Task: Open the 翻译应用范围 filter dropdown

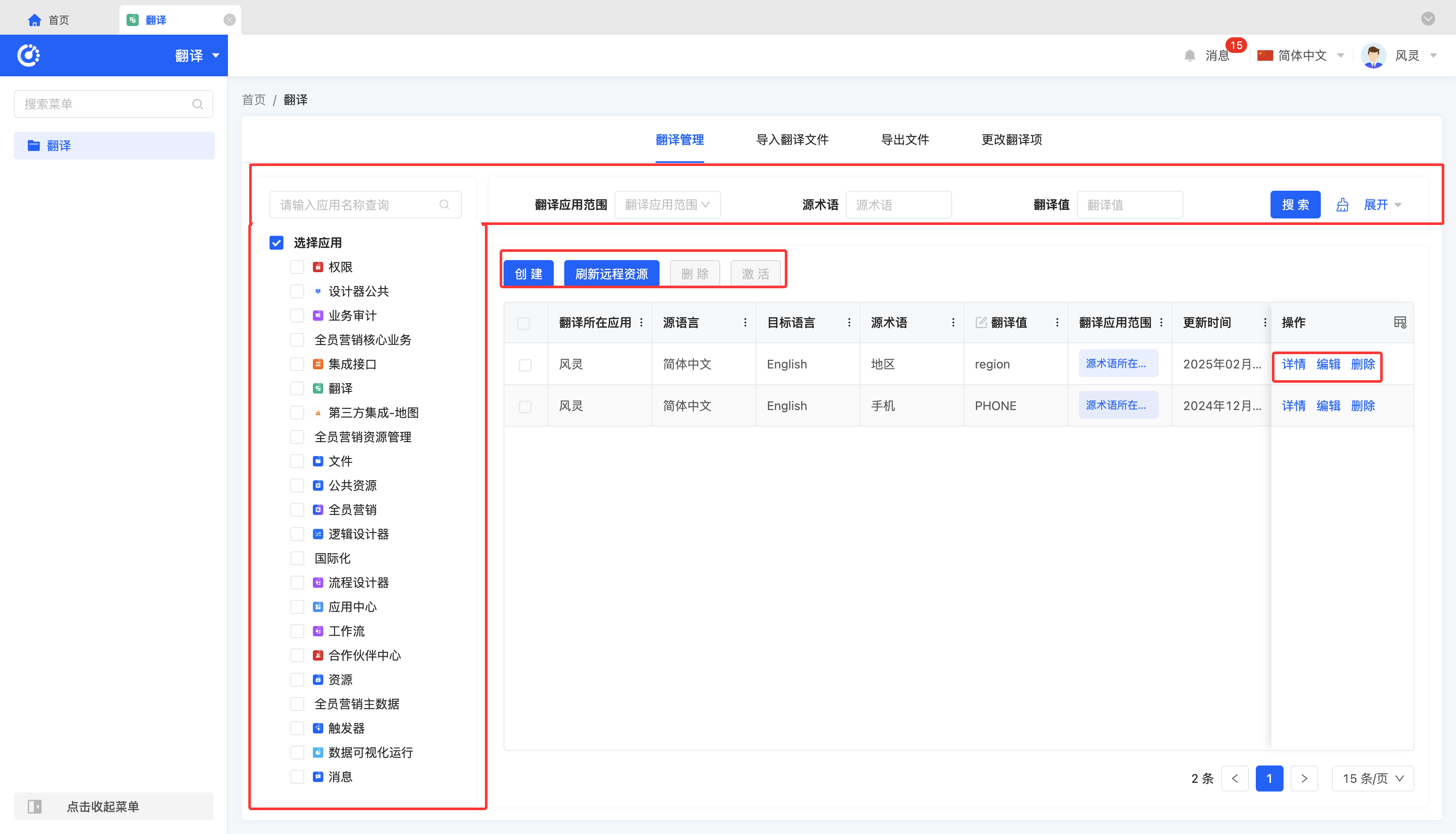Action: pyautogui.click(x=667, y=205)
